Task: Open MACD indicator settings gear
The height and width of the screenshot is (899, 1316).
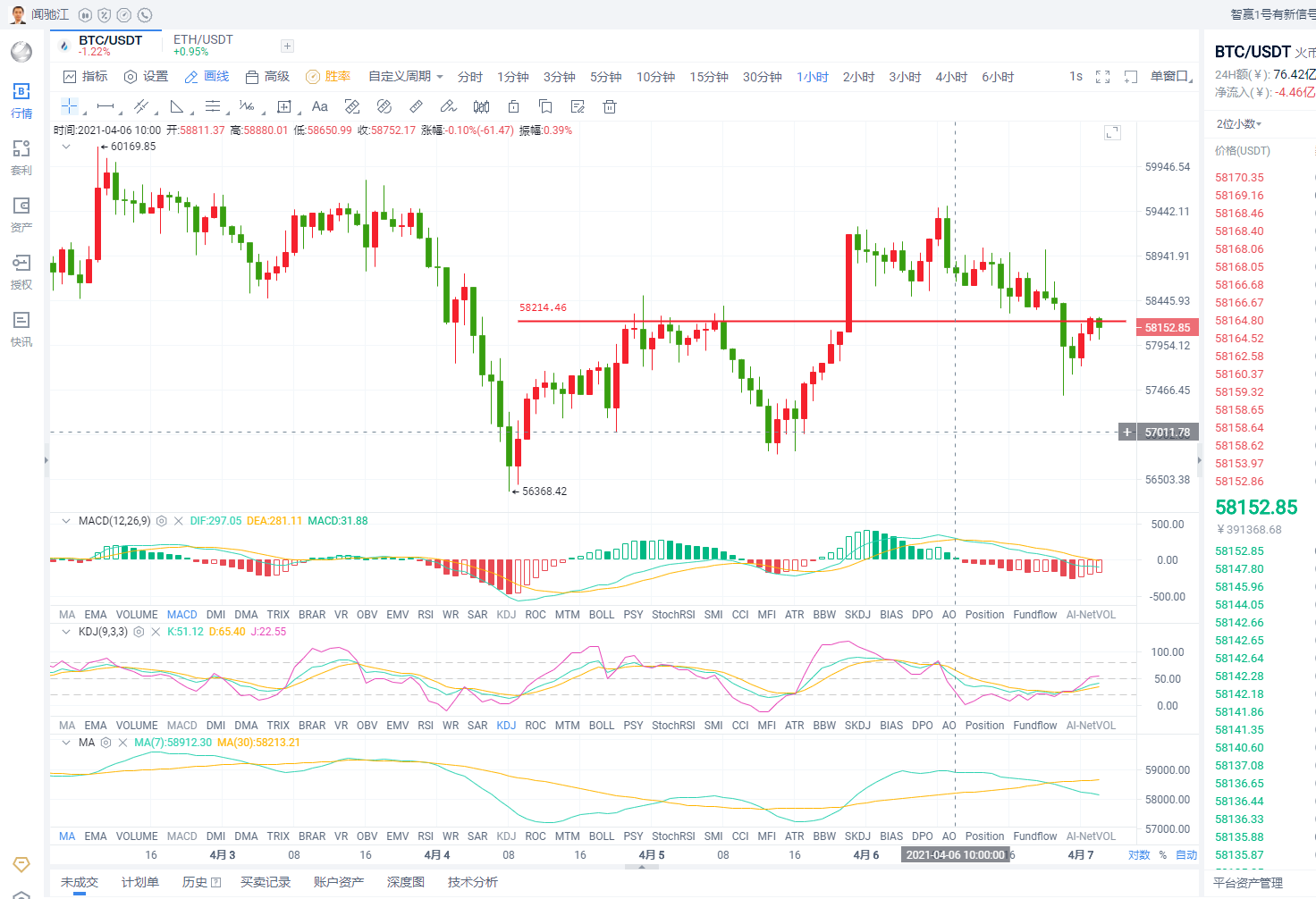Action: tap(162, 521)
